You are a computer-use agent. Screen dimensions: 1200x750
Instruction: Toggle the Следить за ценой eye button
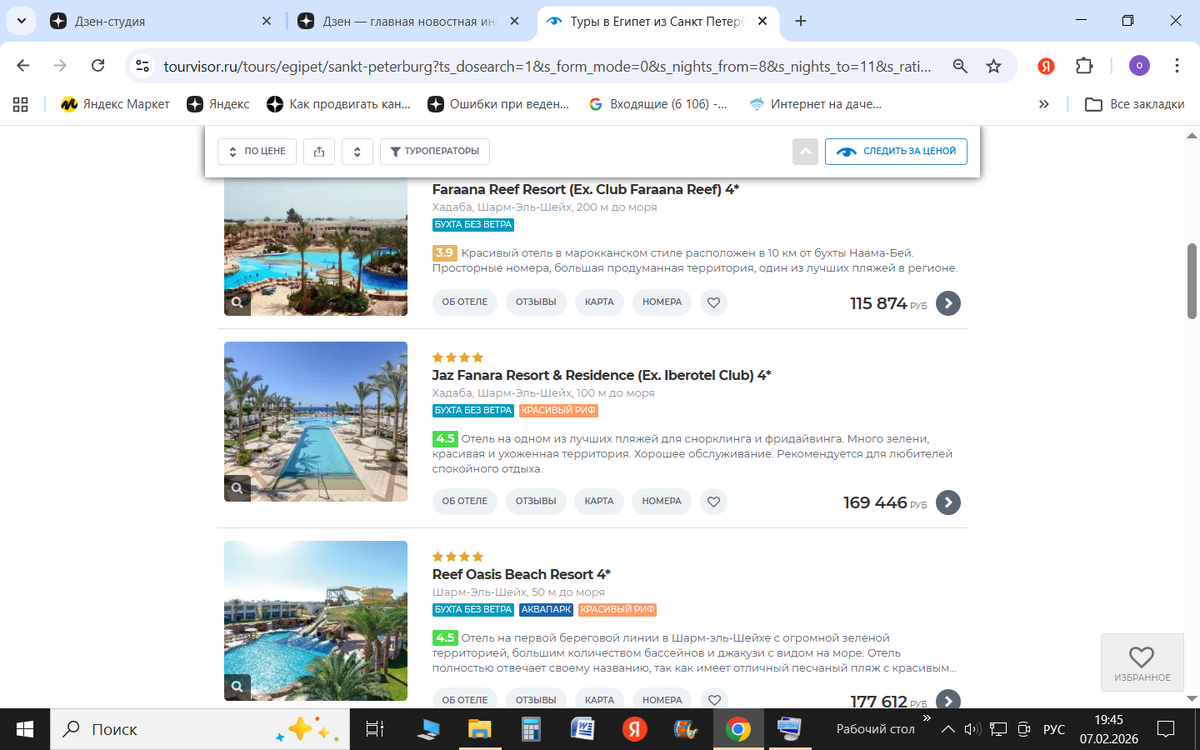coord(896,152)
